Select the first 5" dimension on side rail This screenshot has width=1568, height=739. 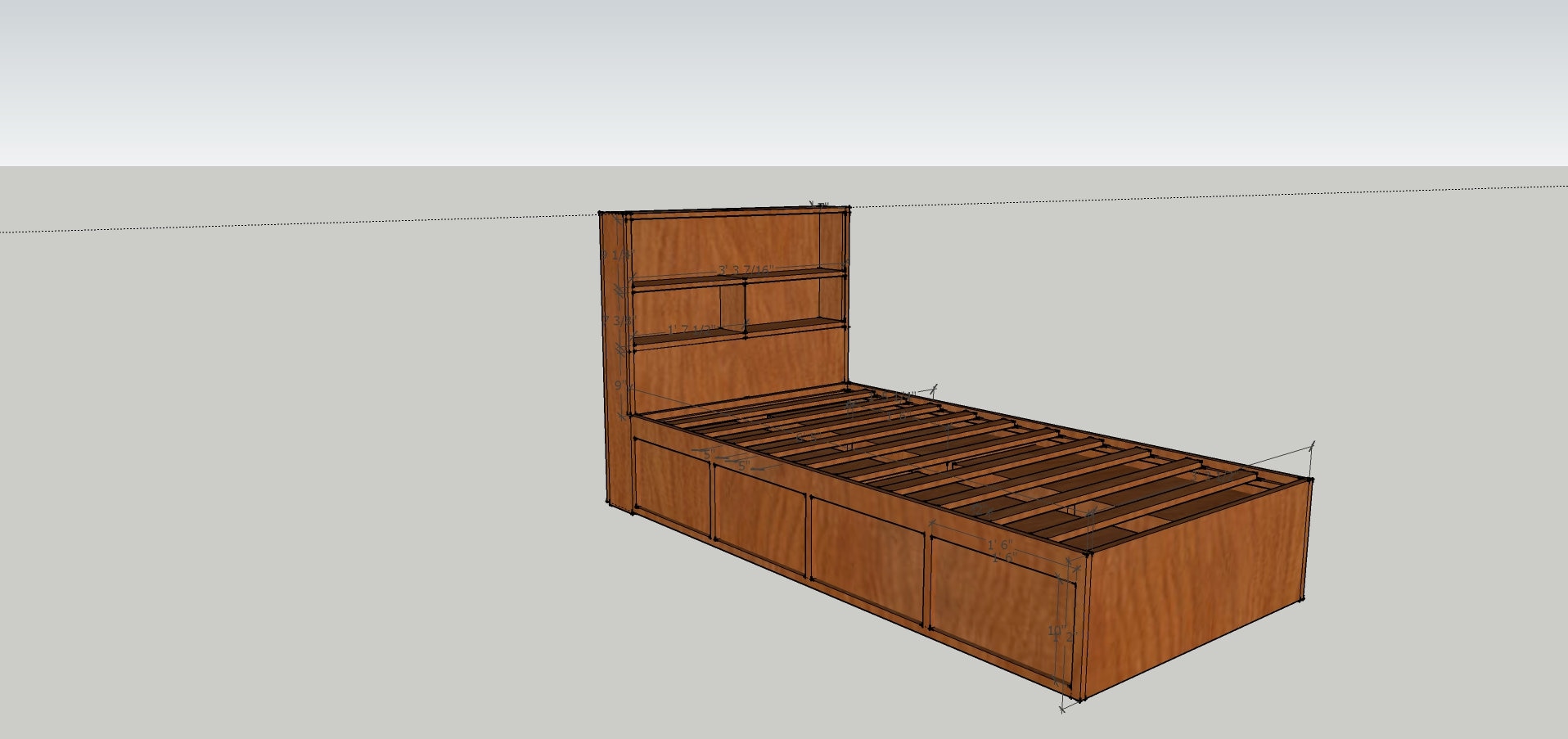click(x=708, y=453)
